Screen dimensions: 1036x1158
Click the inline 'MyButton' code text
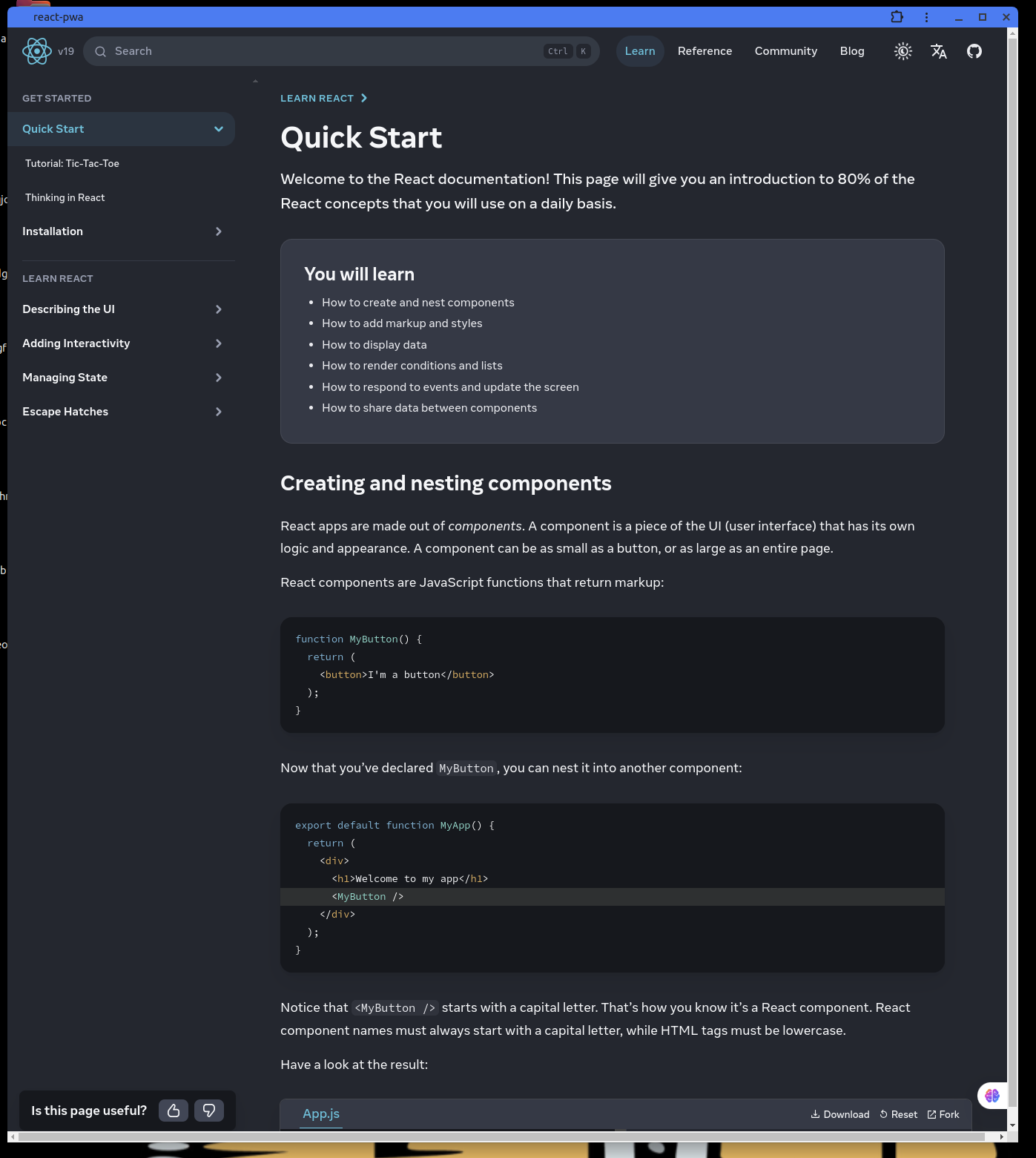[466, 769]
